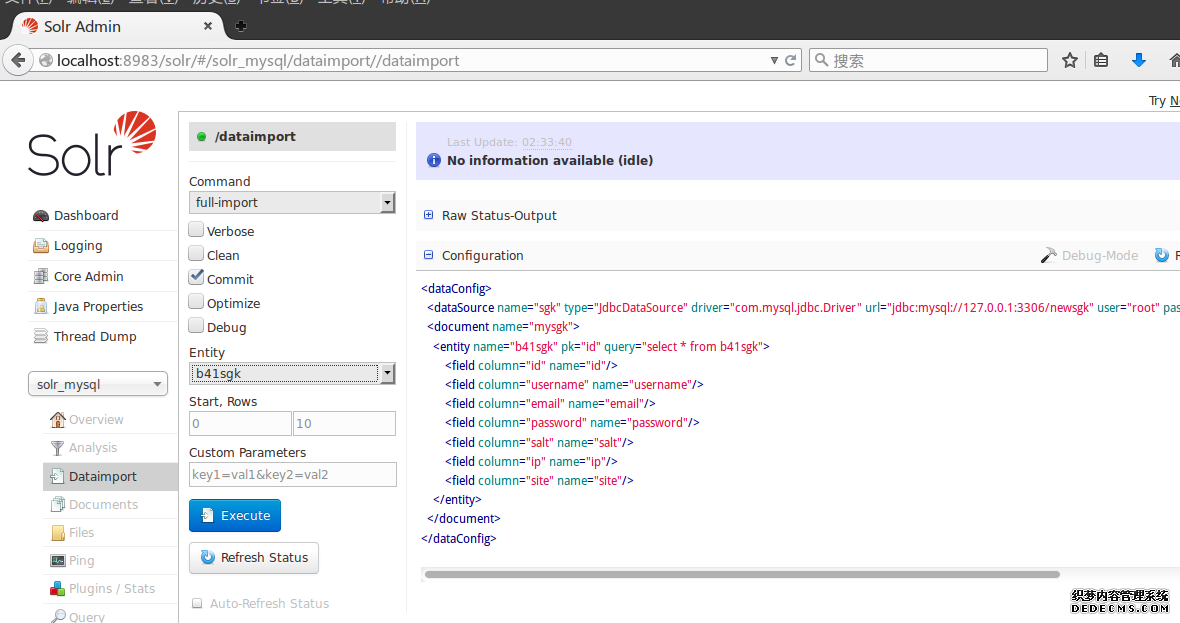Screen dimensions: 1180x623
Task: Open the Entity b41sgk dropdown
Action: 292,374
